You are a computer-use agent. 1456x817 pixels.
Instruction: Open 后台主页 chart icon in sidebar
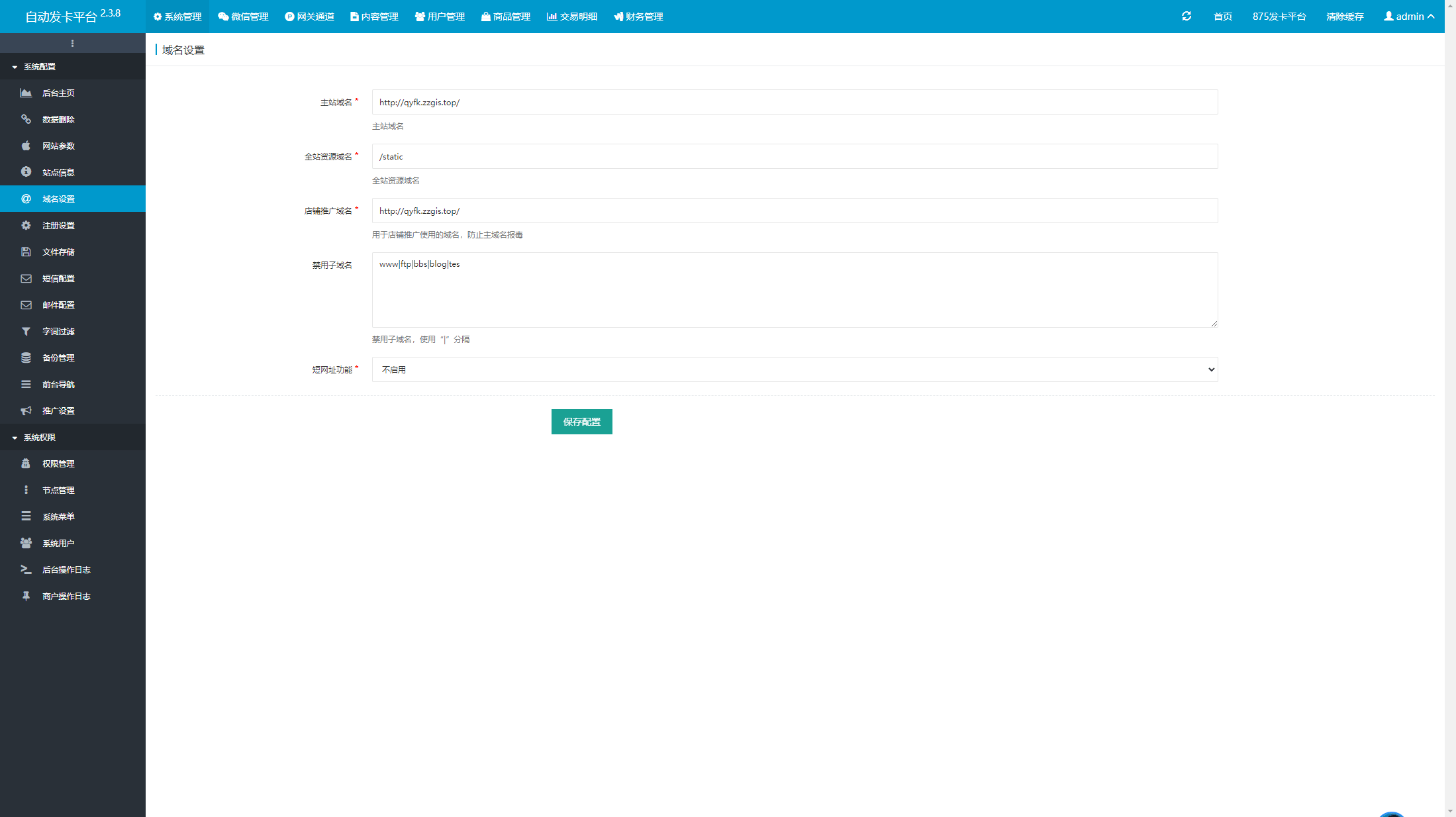click(26, 93)
